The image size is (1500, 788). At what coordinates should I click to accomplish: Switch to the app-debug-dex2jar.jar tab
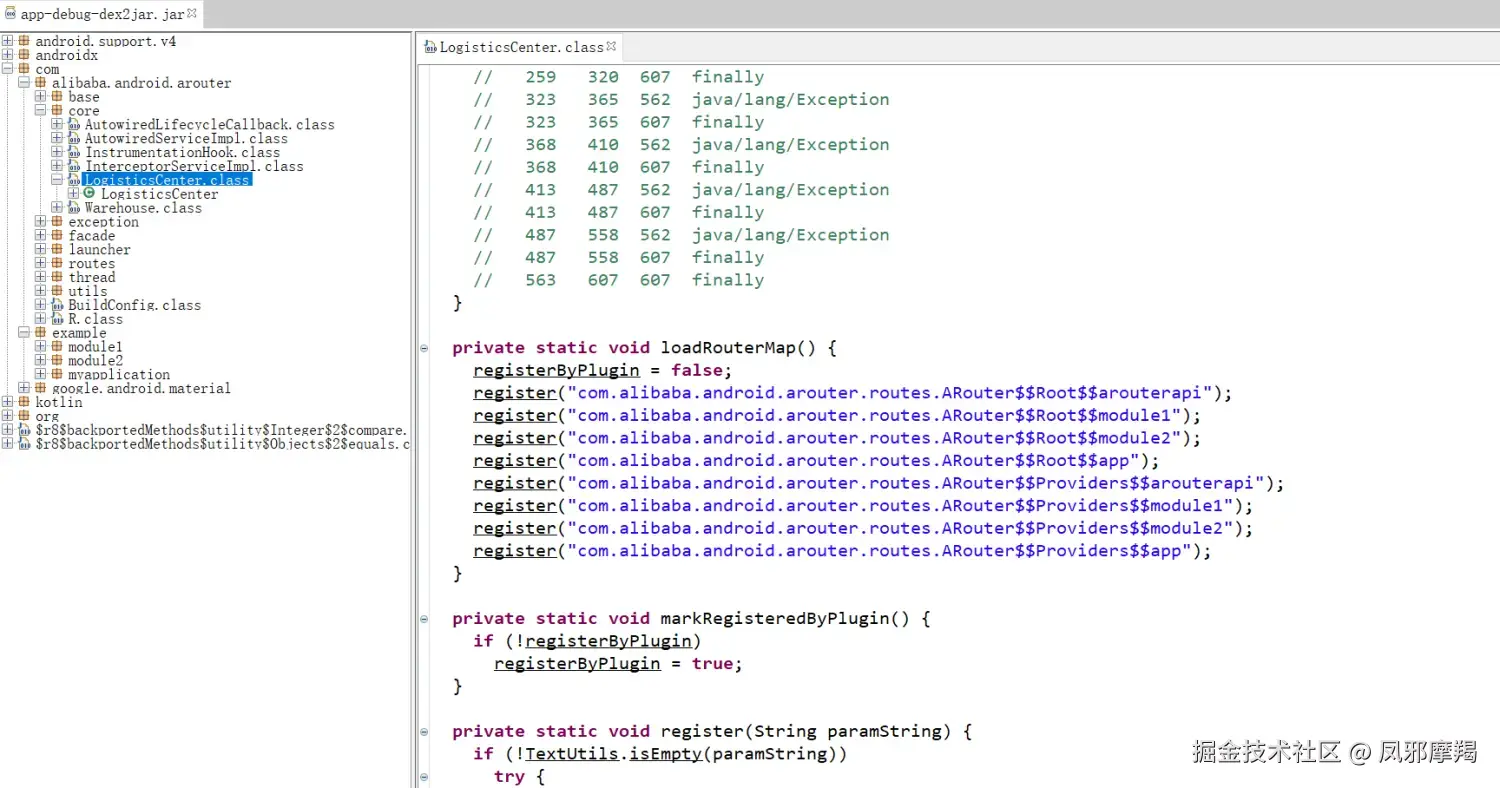tap(101, 15)
